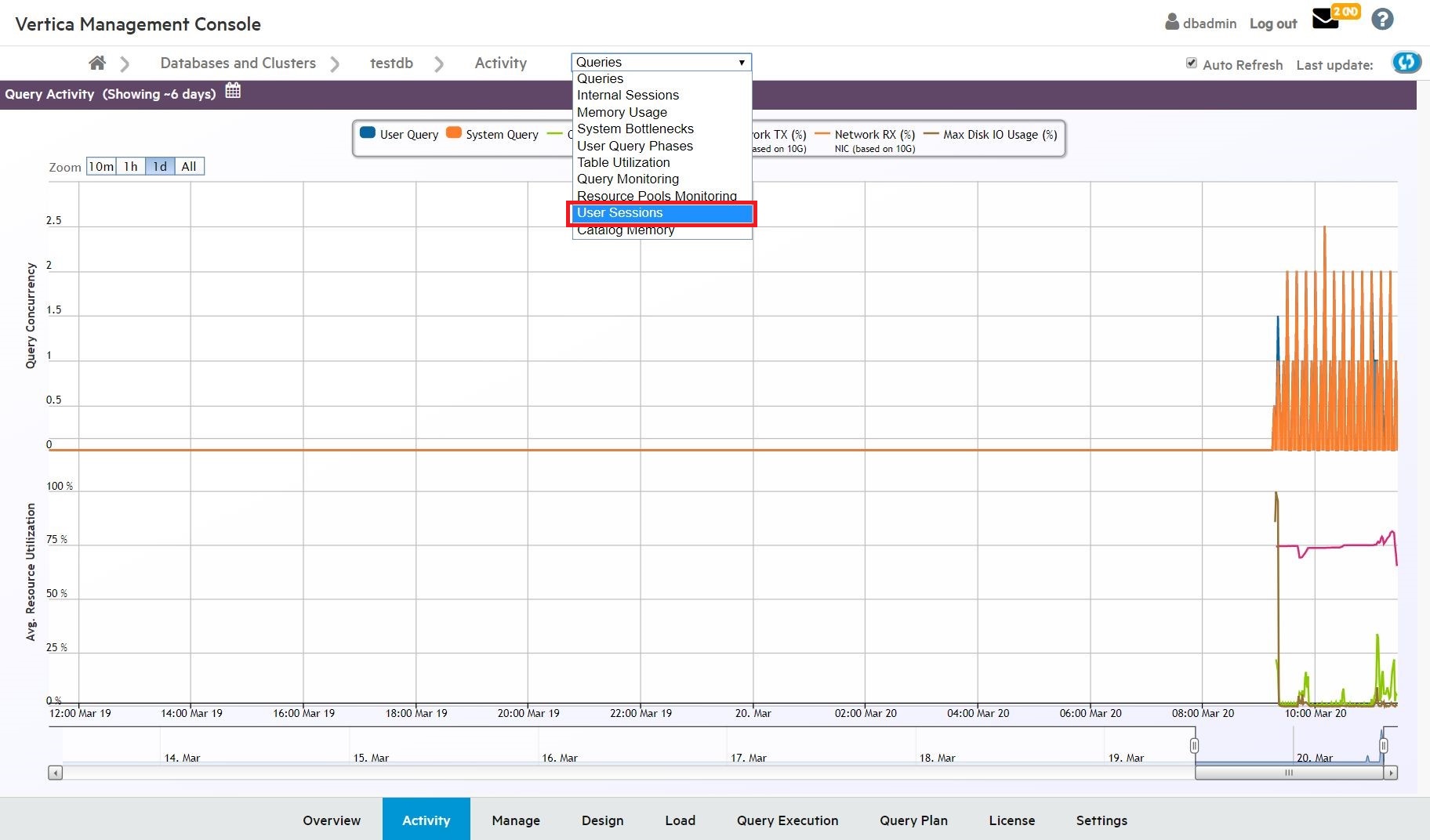
Task: Choose Memory Usage in the dropdown
Action: coord(622,112)
